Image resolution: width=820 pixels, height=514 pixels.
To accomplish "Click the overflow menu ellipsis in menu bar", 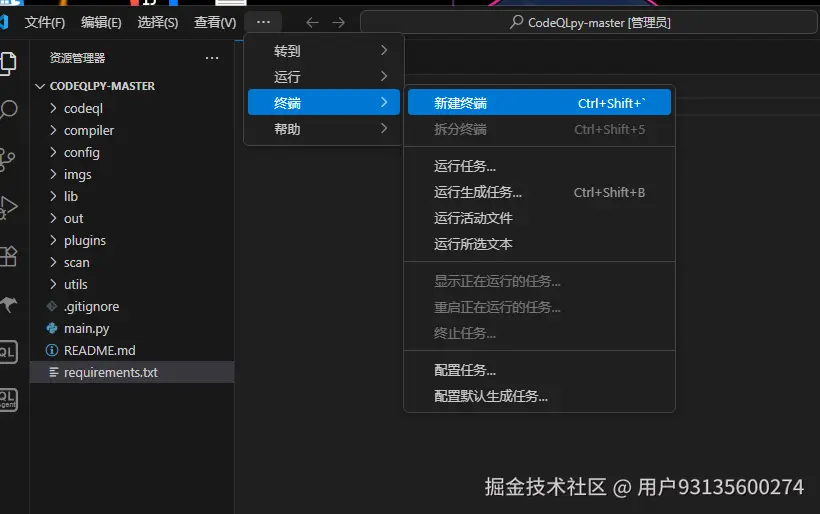I will click(264, 22).
